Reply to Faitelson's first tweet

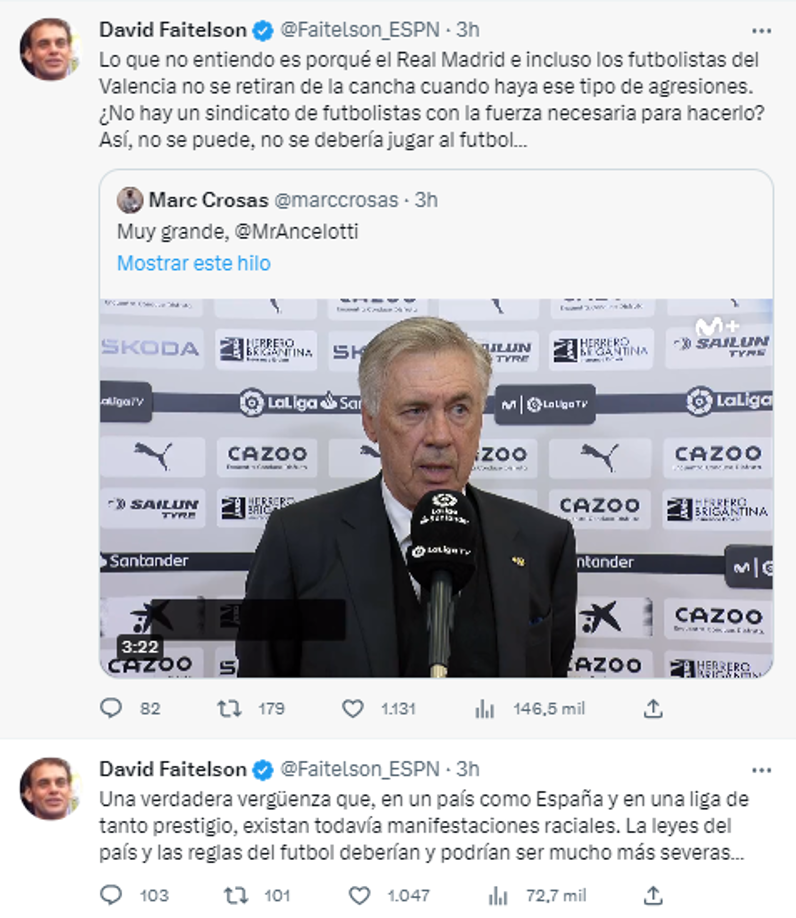[x=109, y=708]
